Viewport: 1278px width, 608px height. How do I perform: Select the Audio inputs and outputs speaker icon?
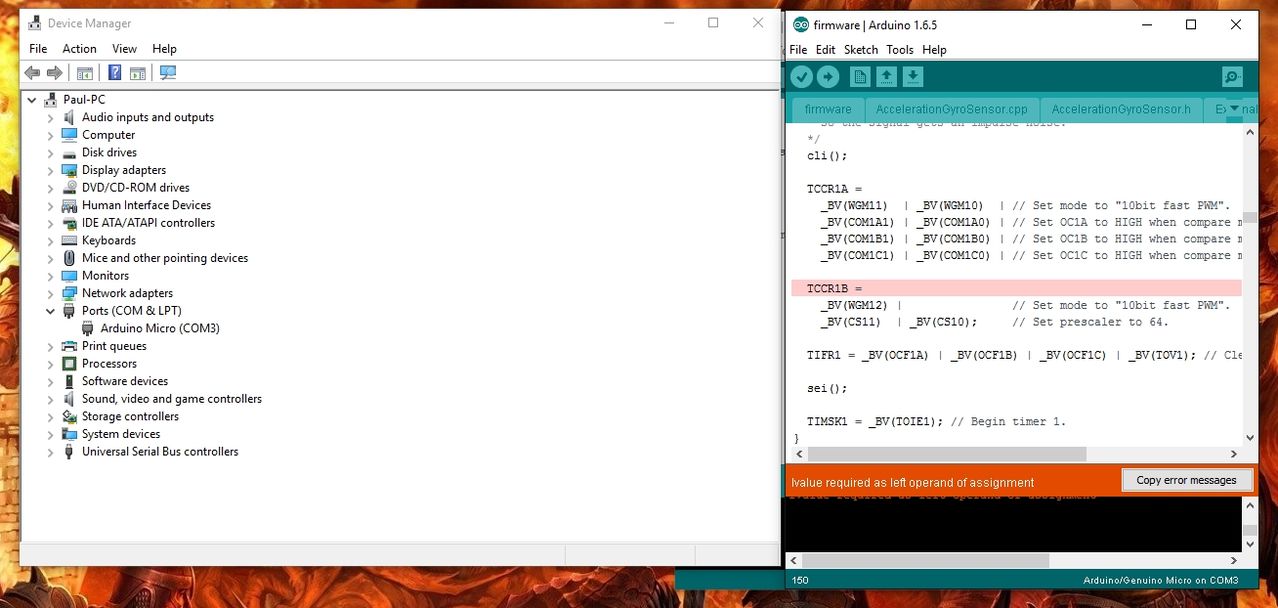tap(69, 117)
